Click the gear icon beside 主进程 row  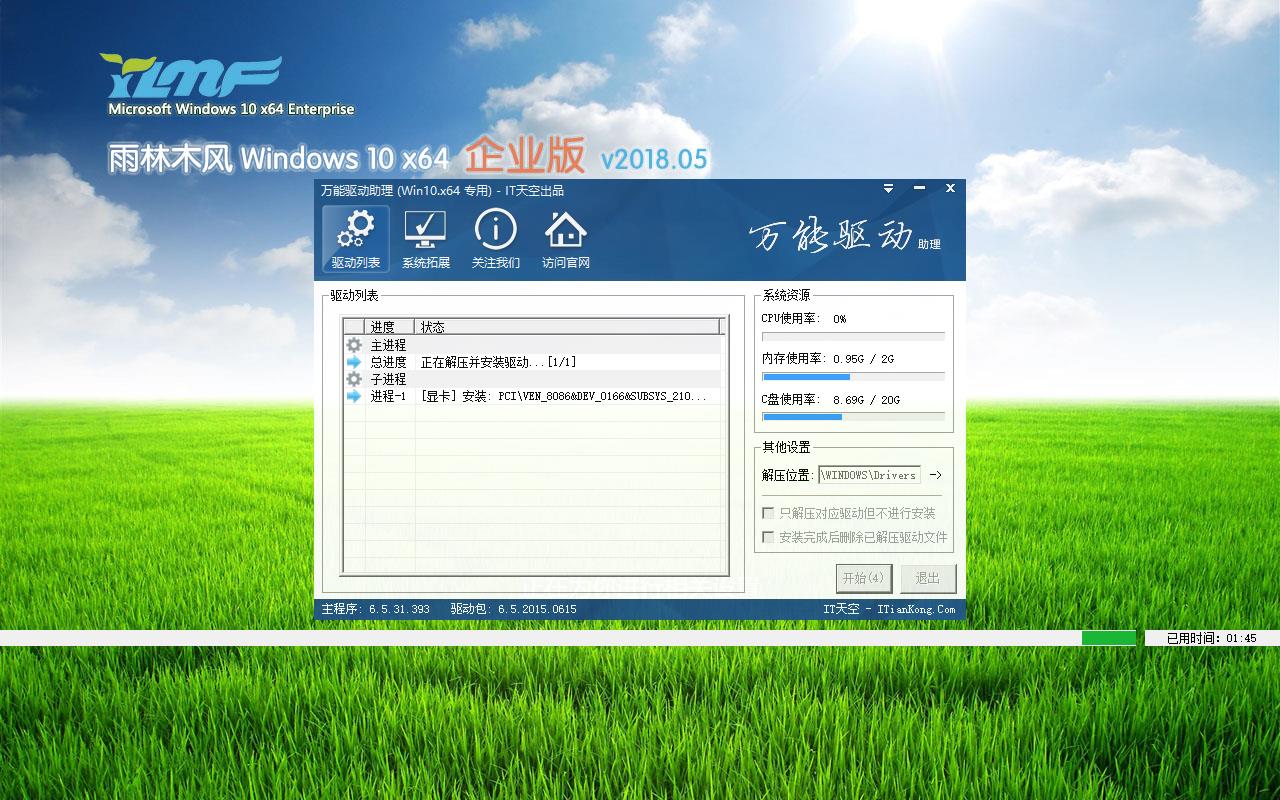[x=354, y=345]
